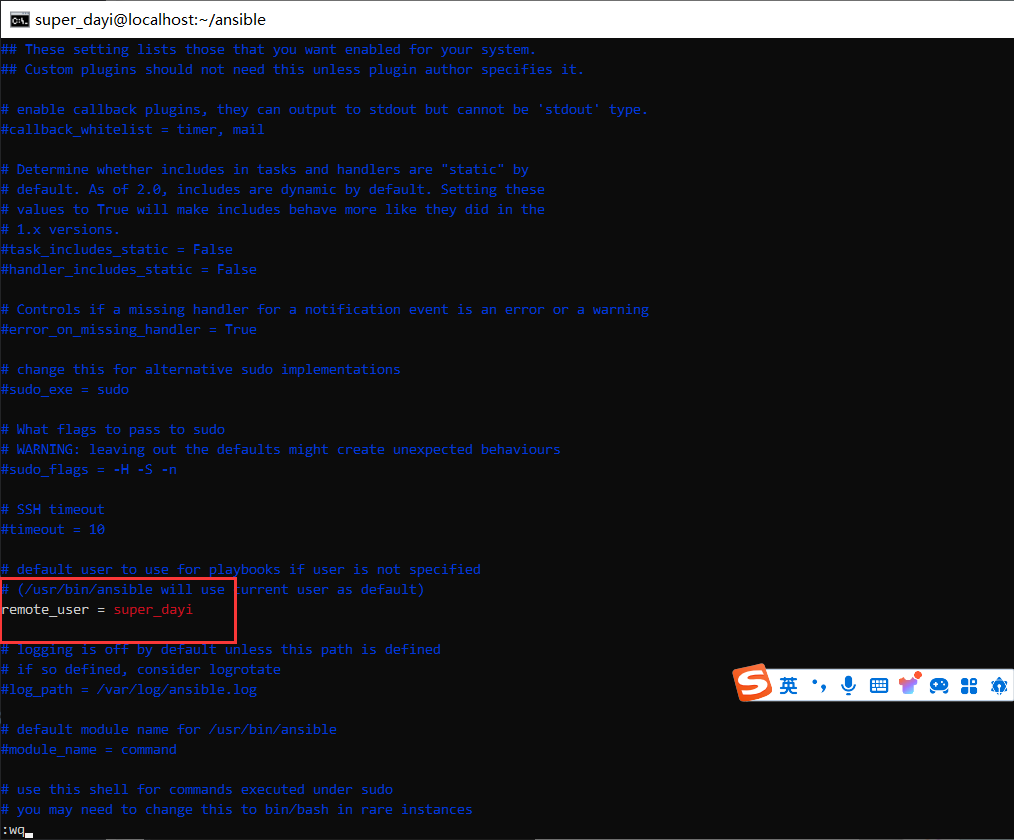Activate the microphone voice input icon

coord(848,685)
